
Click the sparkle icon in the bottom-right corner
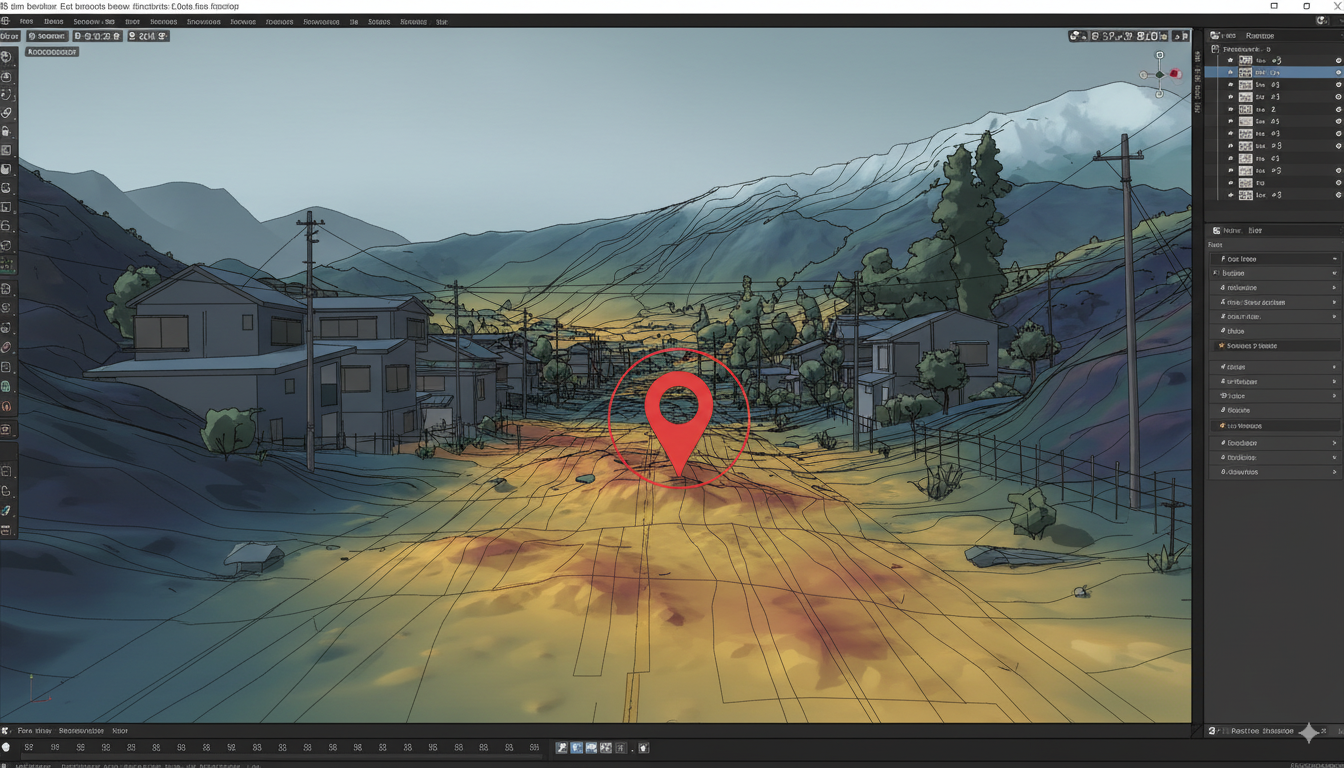[x=1309, y=733]
